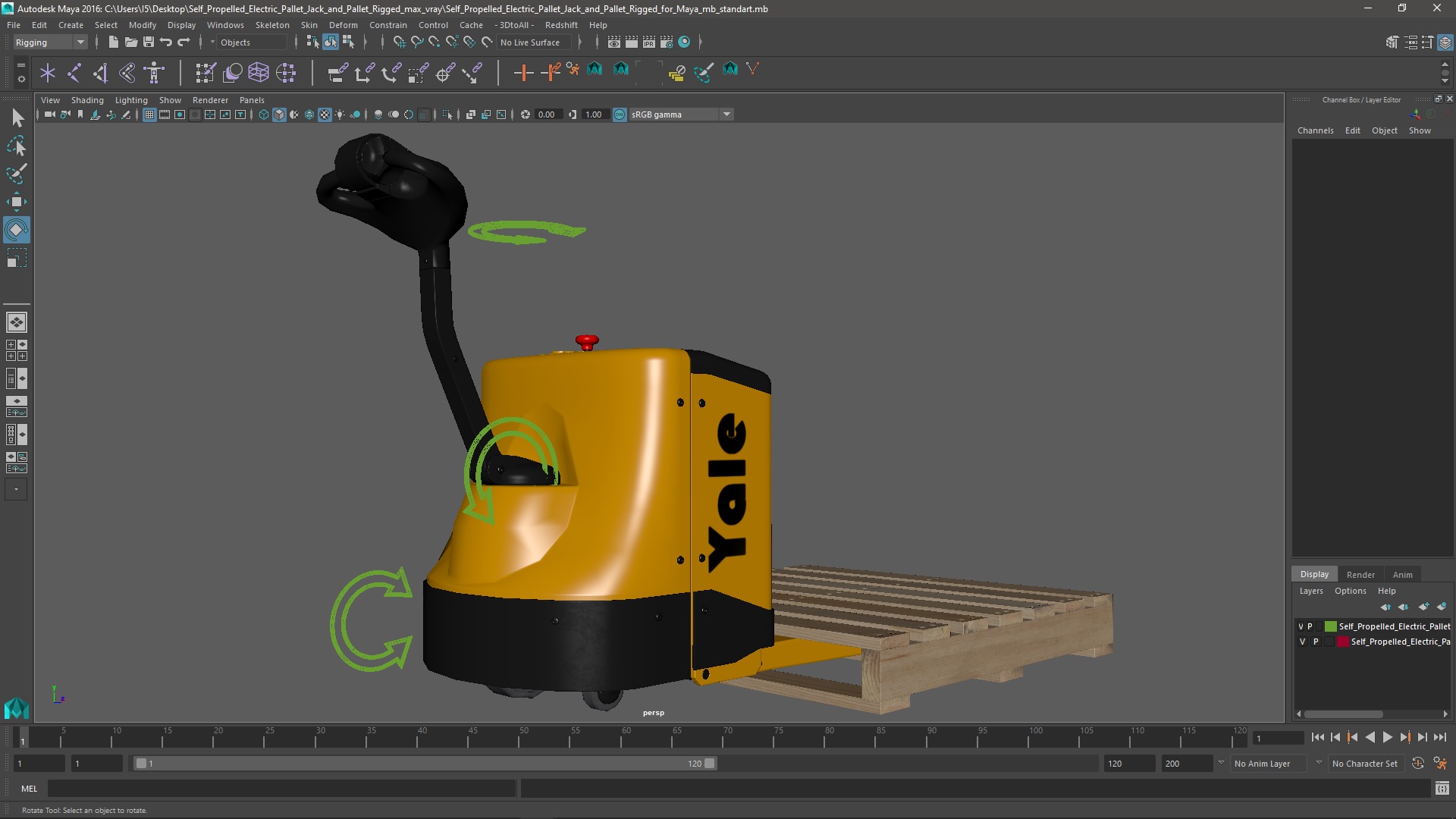Select the arrow Select tool

17,118
